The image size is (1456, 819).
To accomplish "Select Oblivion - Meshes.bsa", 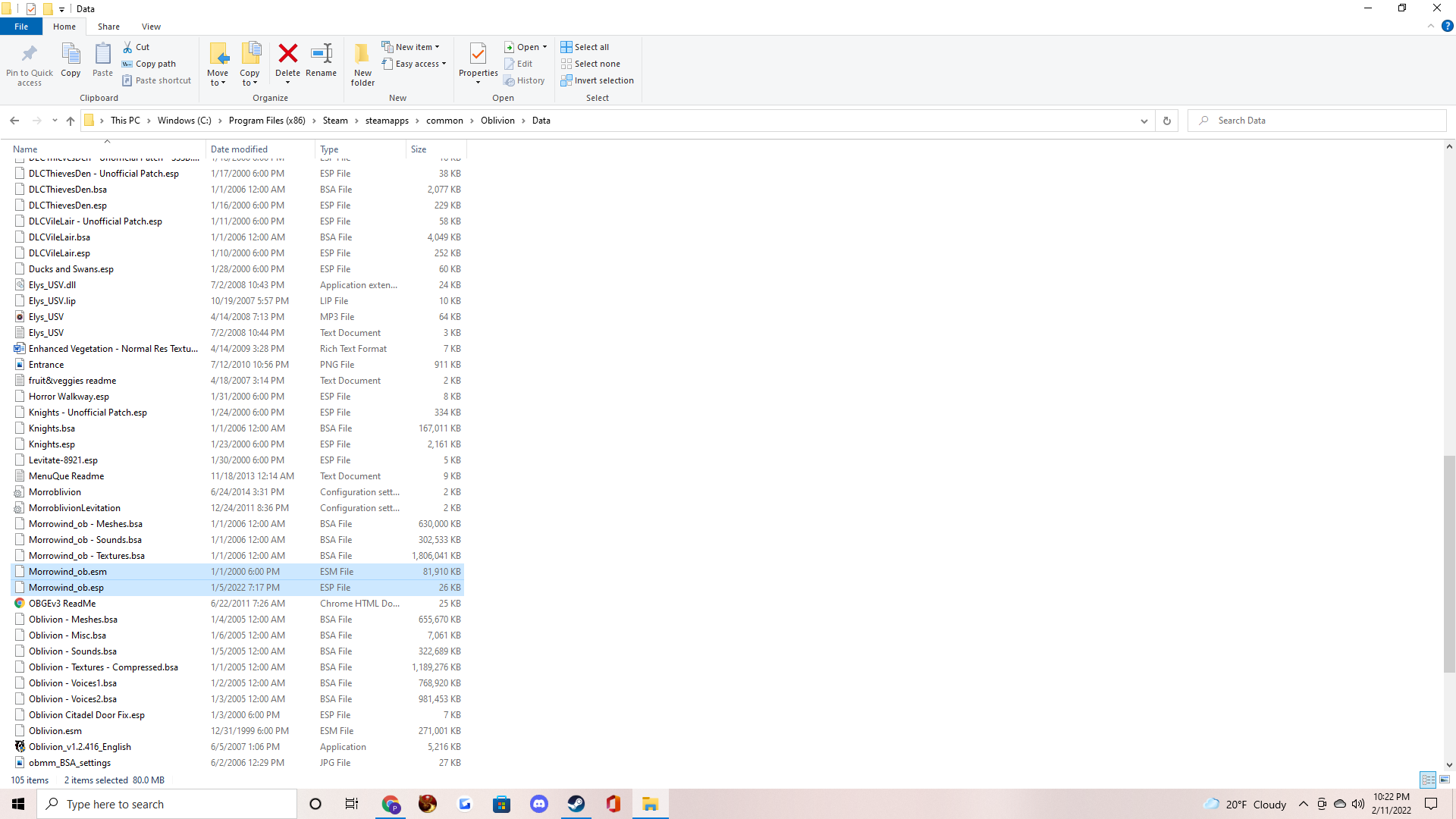I will coord(237,620).
